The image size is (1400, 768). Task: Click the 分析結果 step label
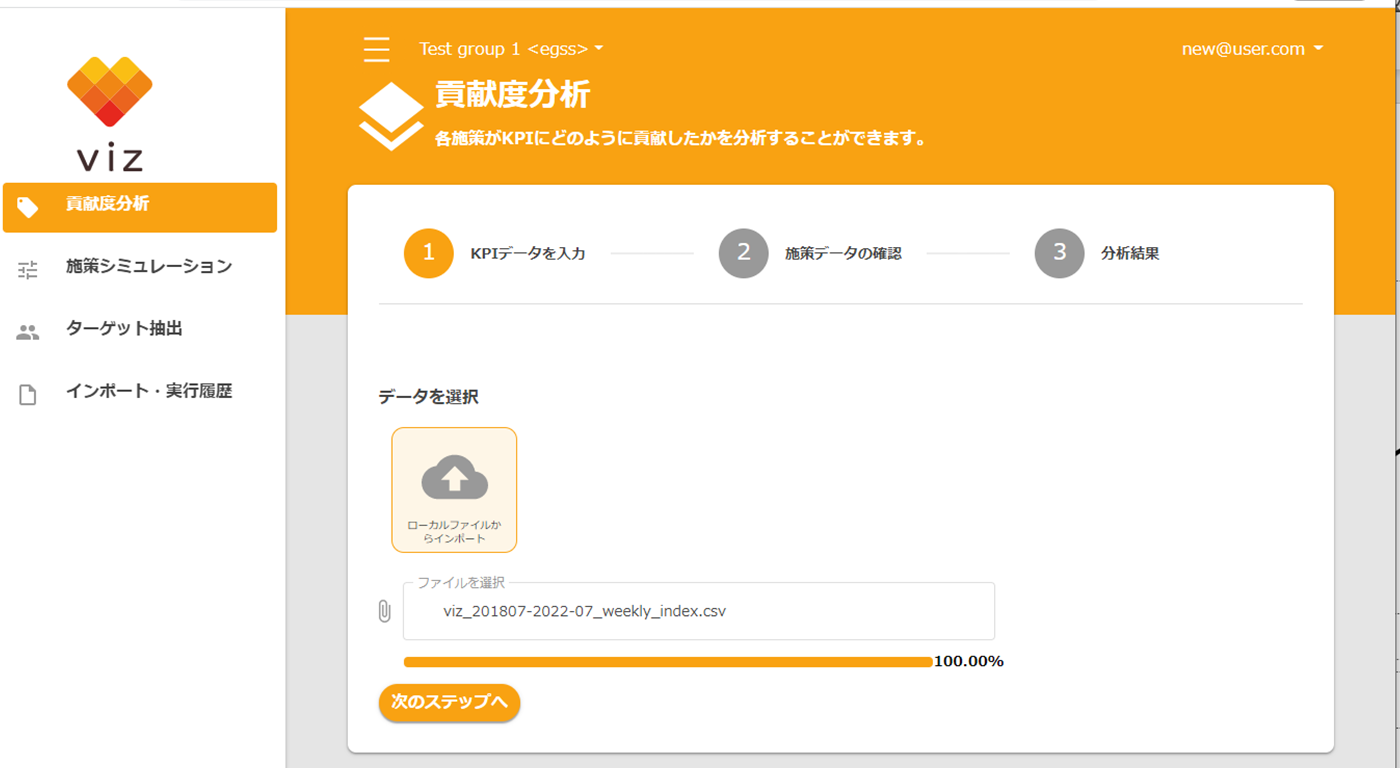tap(1130, 254)
